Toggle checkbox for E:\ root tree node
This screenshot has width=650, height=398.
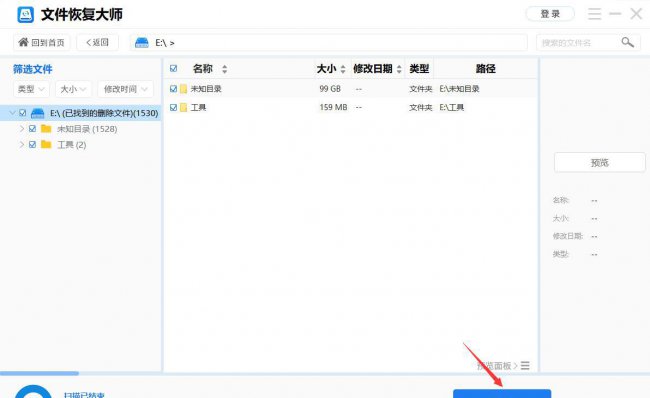23,113
